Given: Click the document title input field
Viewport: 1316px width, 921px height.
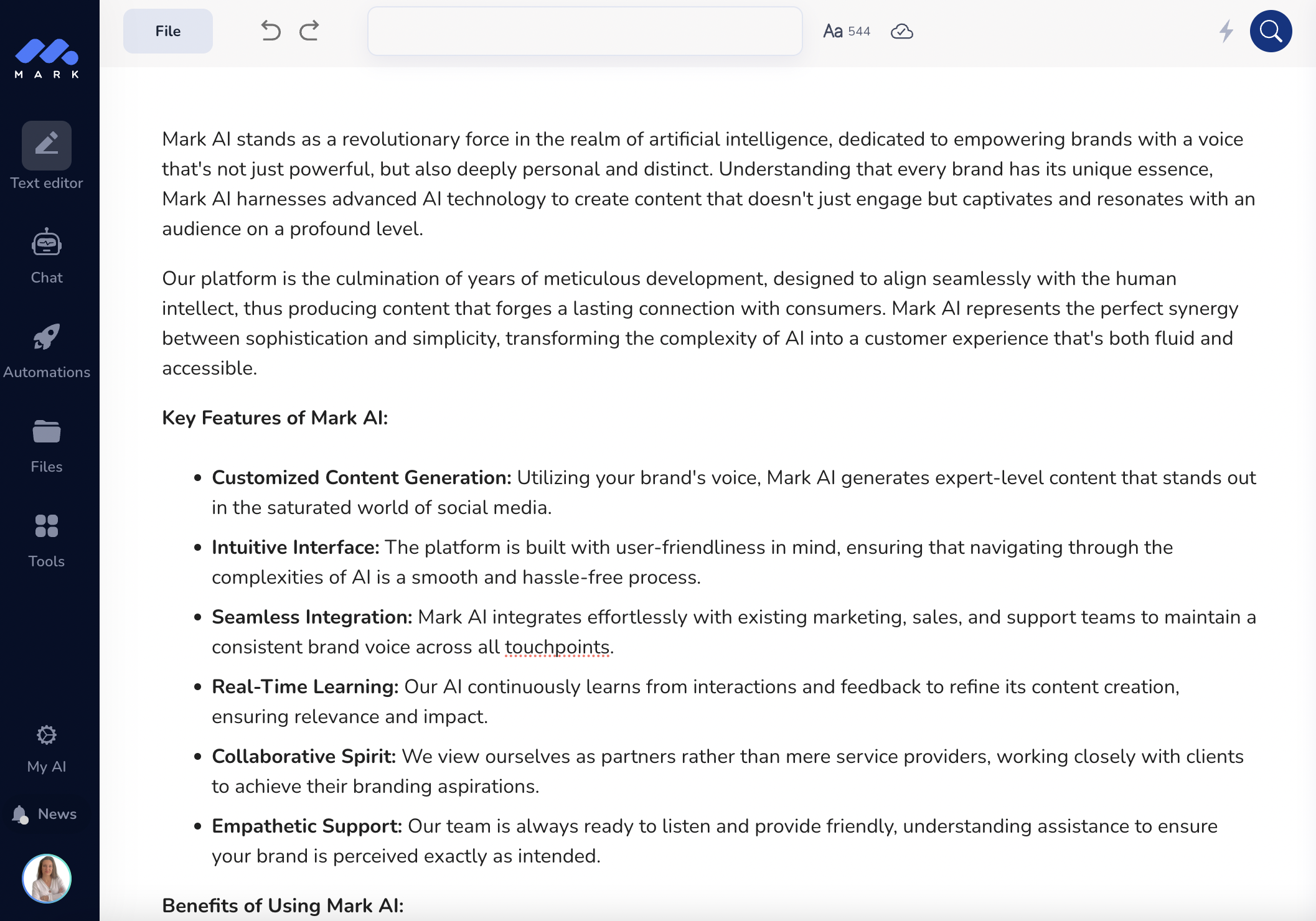Looking at the screenshot, I should tap(585, 30).
